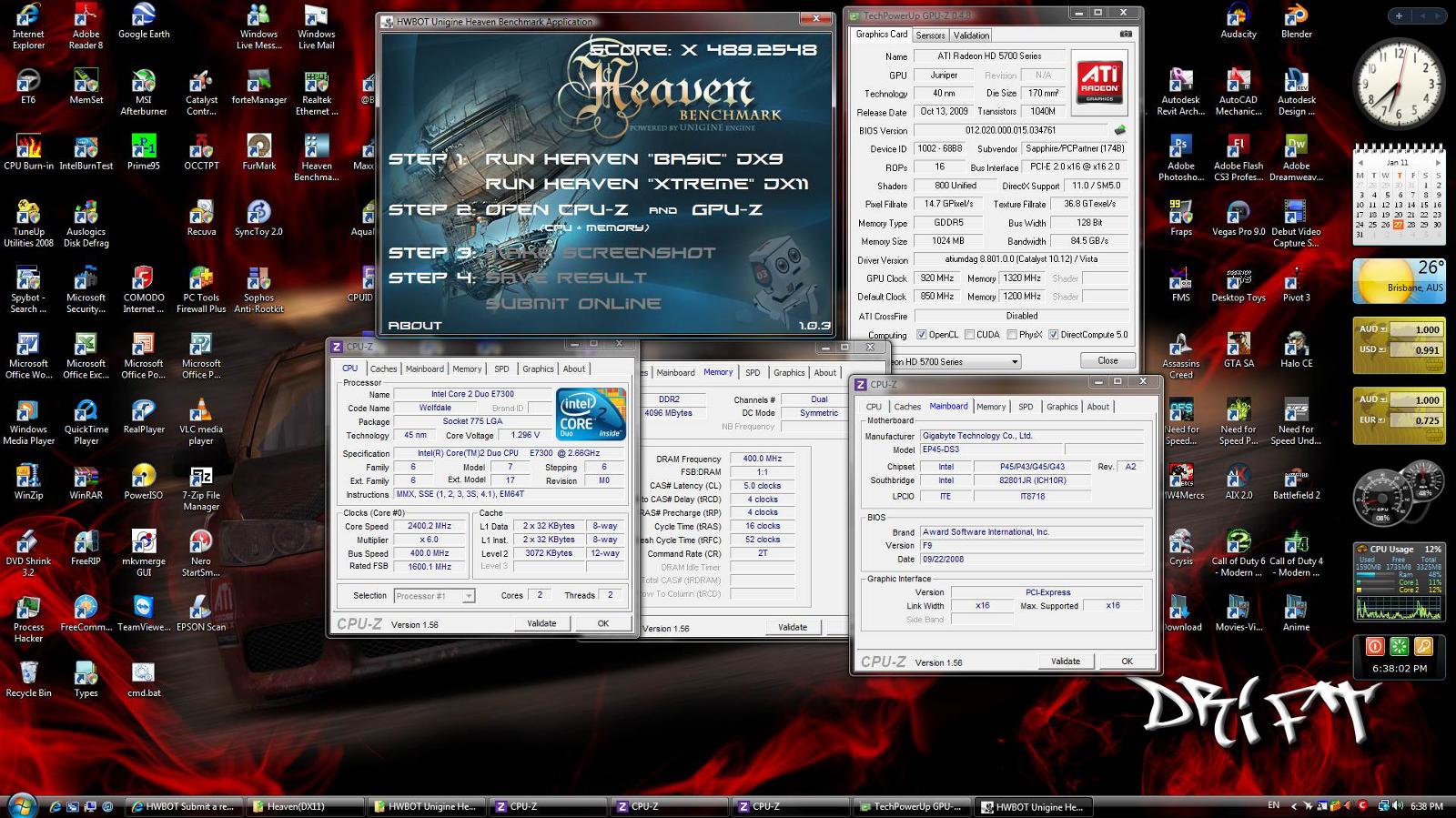Click Validate in CPU-Z memory window
The image size is (1456, 818).
pos(792,627)
